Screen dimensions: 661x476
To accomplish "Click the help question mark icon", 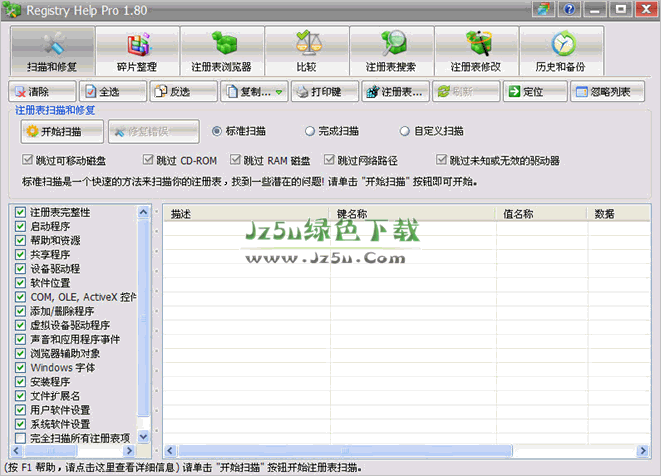I will (x=569, y=9).
